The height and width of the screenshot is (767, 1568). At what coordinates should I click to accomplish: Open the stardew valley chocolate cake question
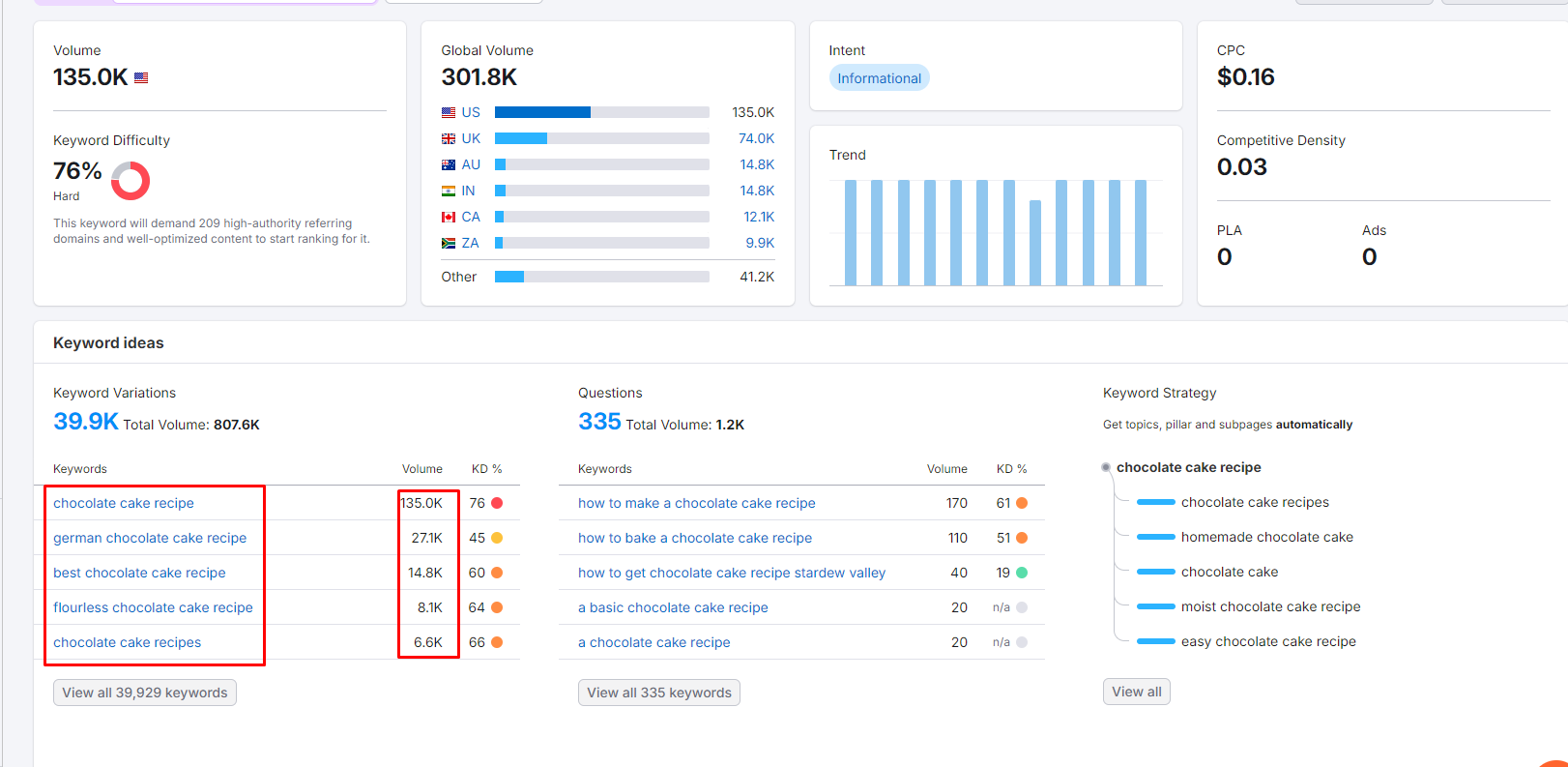(x=732, y=573)
